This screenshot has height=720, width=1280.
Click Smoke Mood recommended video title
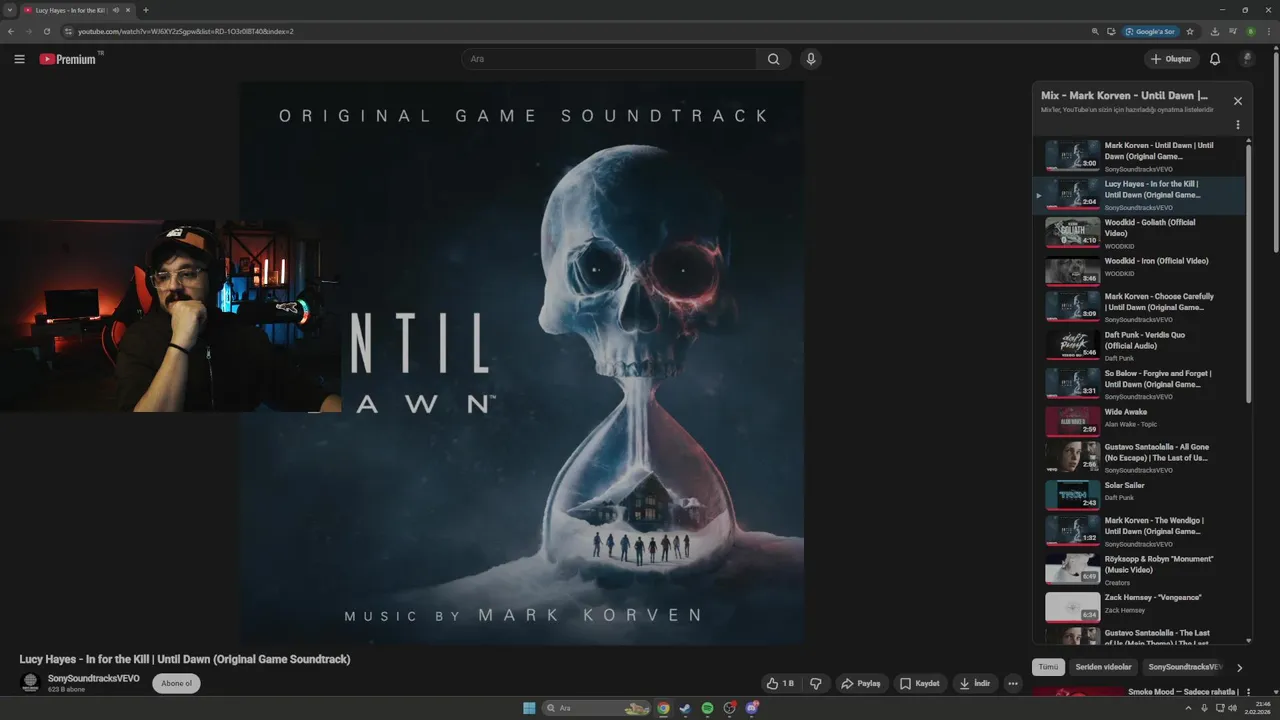coord(1183,692)
